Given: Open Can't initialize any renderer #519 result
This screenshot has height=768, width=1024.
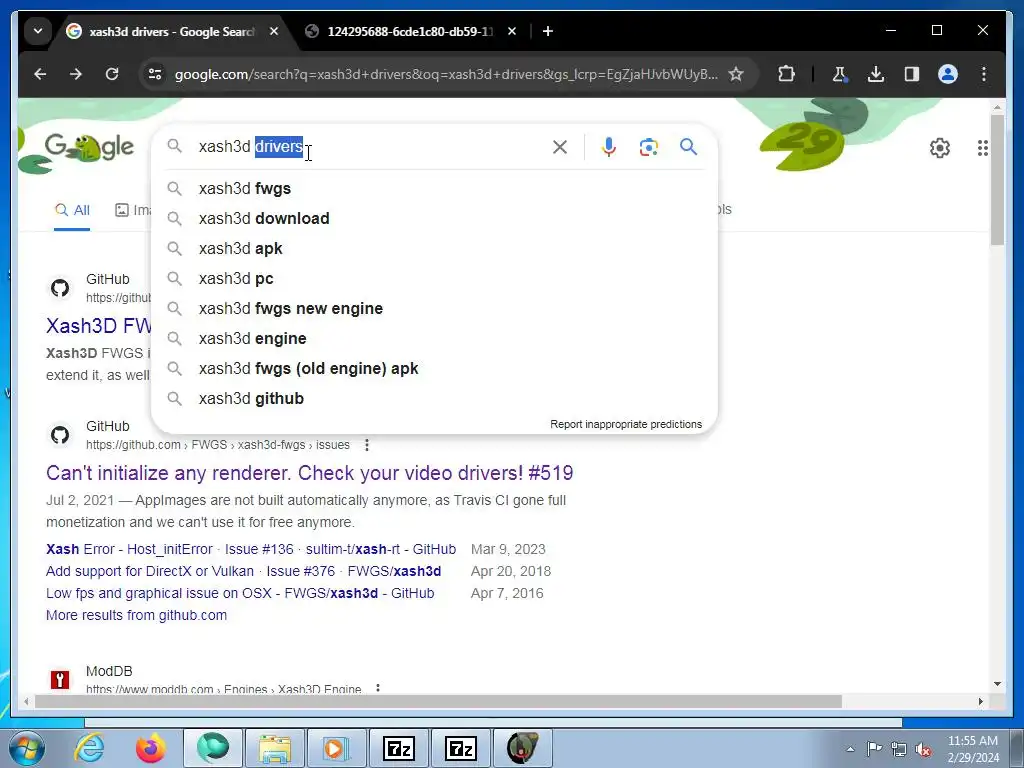Looking at the screenshot, I should 310,473.
